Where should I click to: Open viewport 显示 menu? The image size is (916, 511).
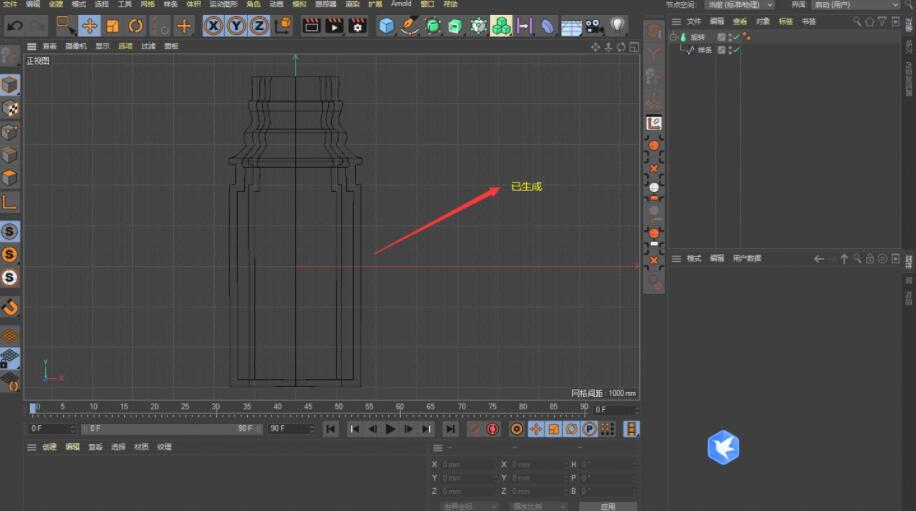point(102,46)
